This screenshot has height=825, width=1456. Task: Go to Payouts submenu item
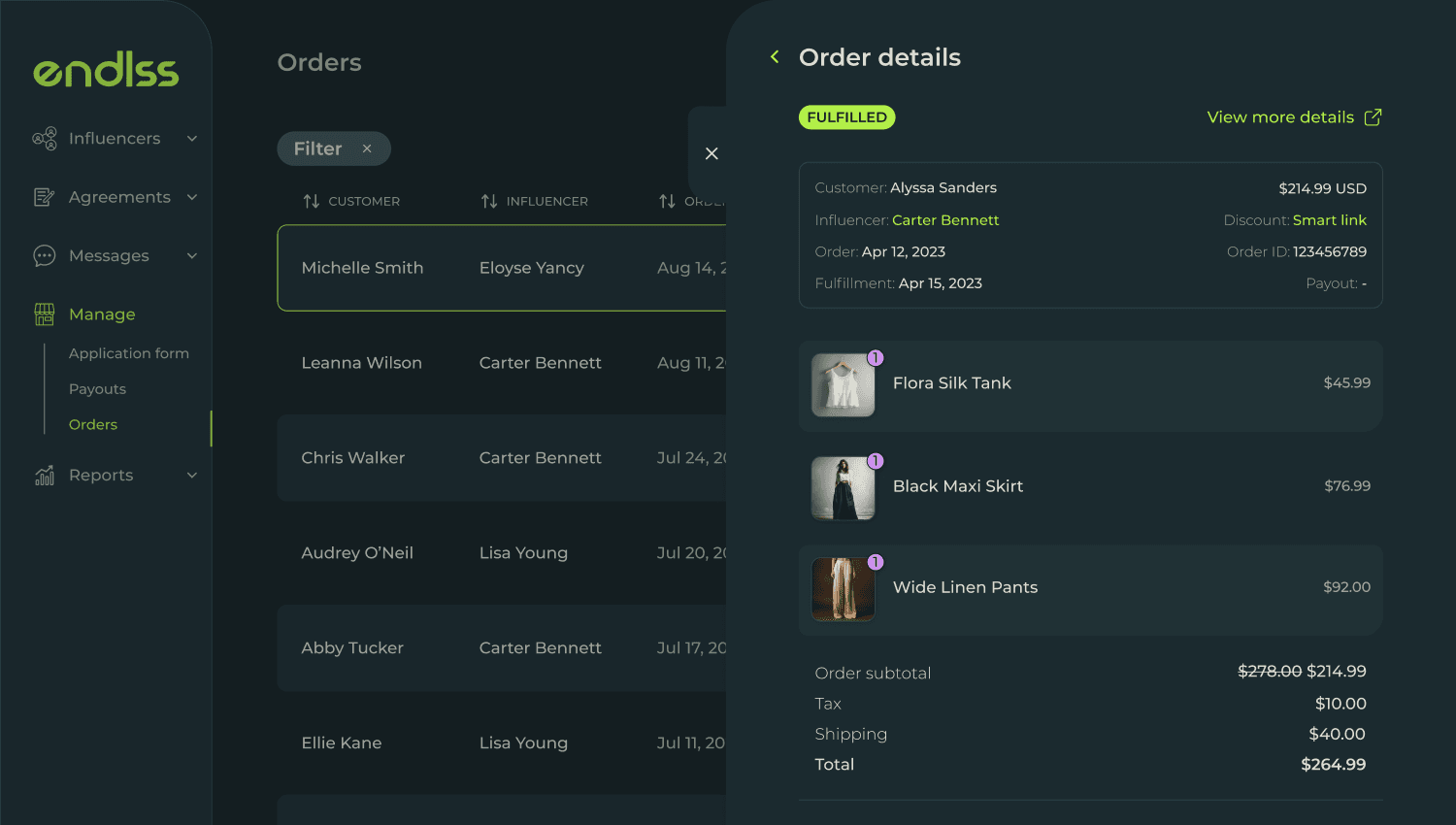[97, 389]
